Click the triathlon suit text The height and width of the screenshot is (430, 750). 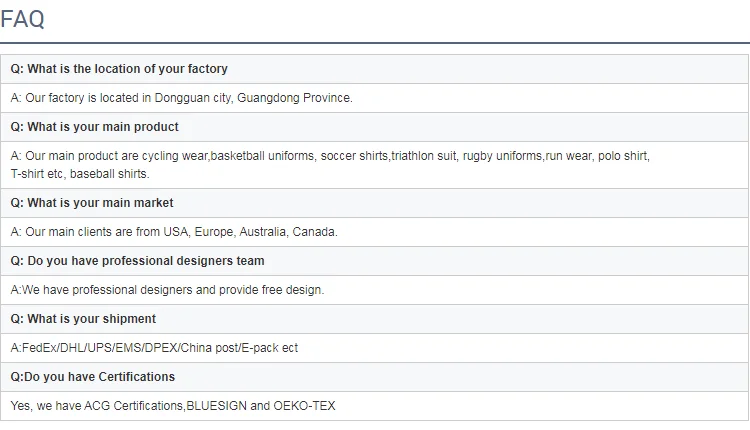pyautogui.click(x=424, y=156)
